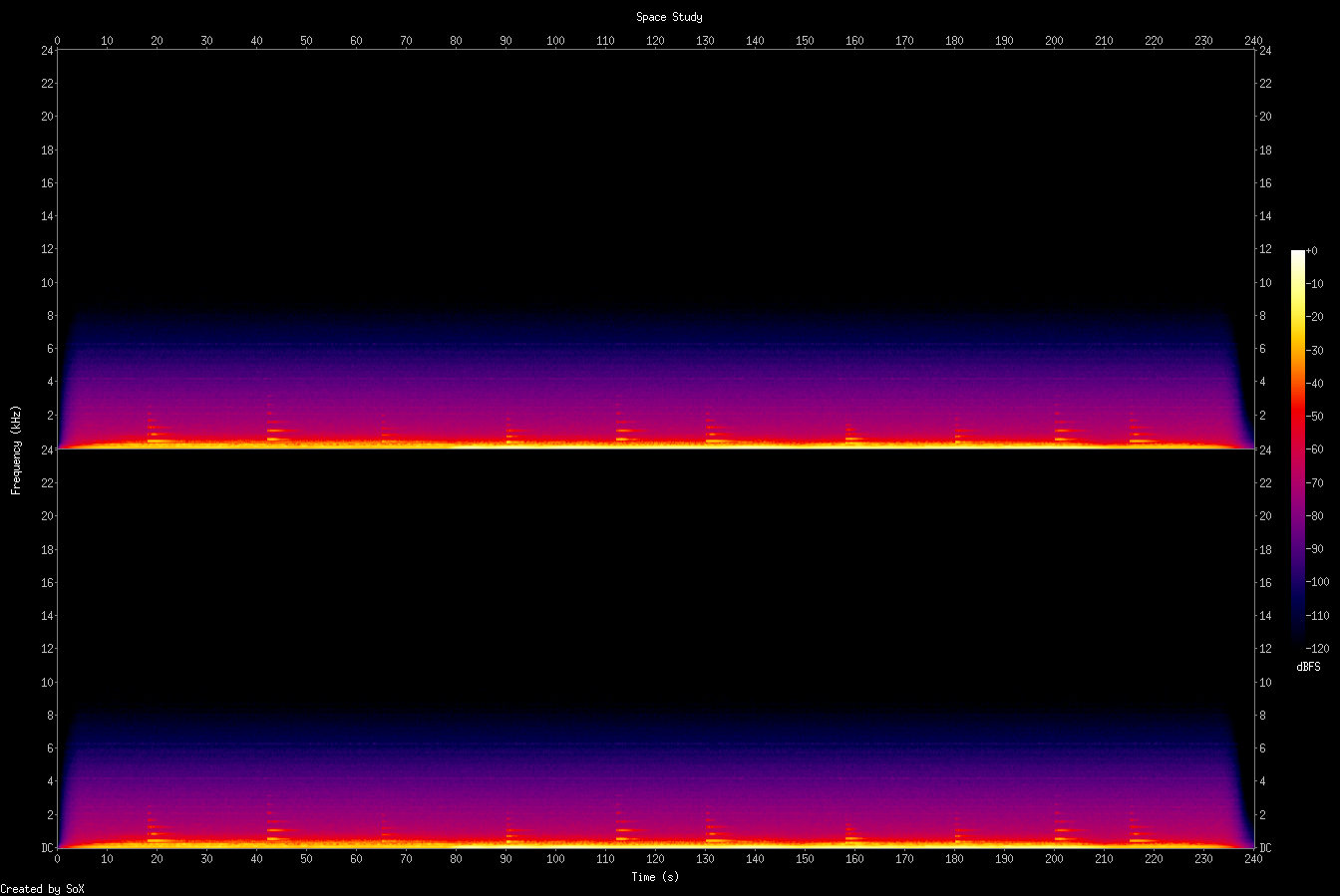Click the Time (s) axis label
1340x896 pixels.
coord(655,877)
